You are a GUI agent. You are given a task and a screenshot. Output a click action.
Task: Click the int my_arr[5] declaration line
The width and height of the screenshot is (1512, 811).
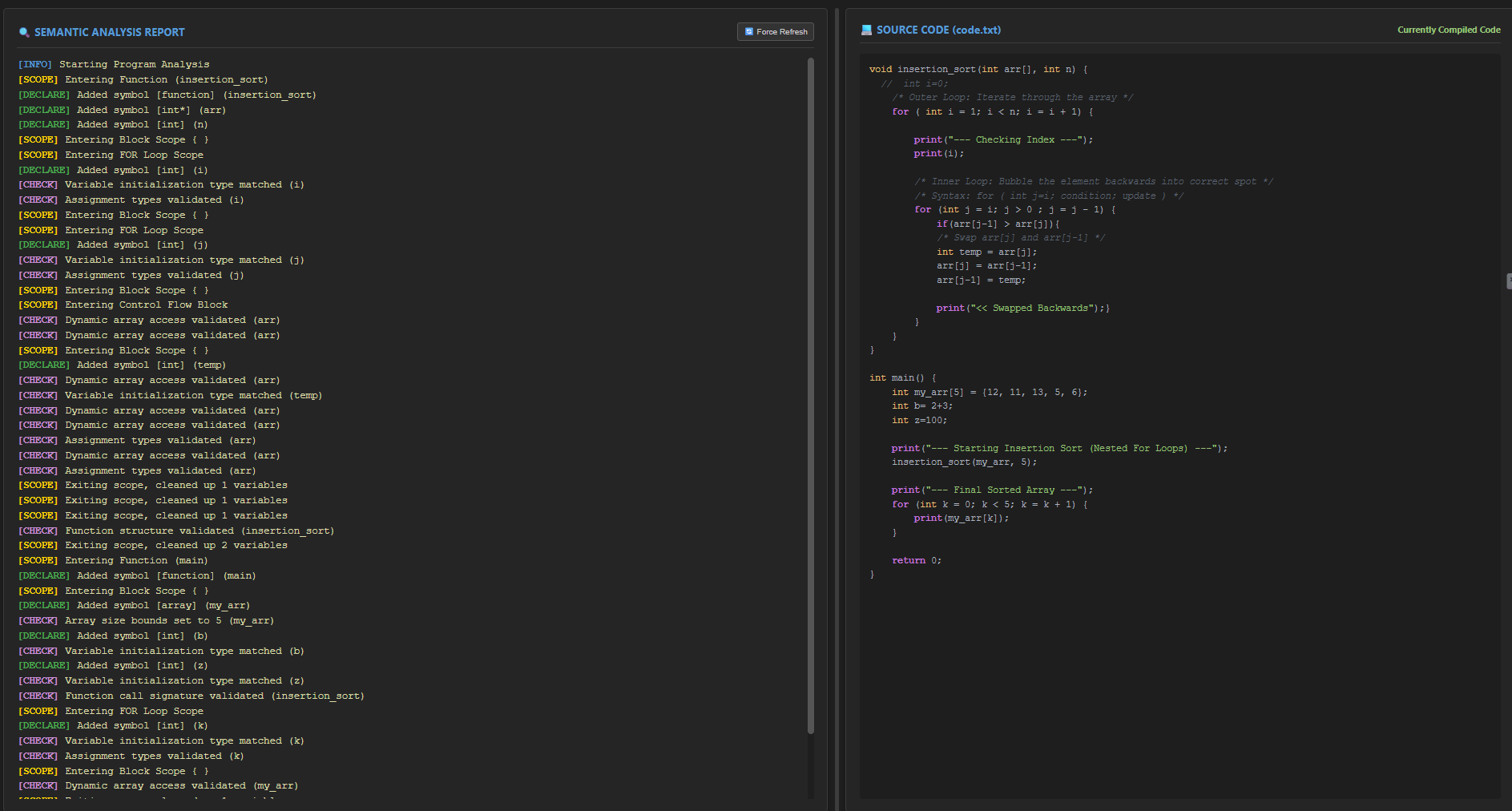pyautogui.click(x=990, y=393)
